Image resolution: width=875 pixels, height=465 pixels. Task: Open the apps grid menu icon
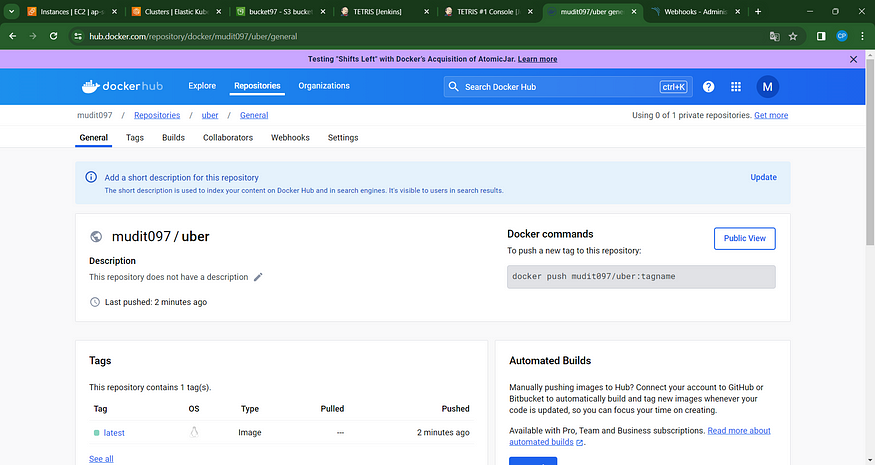[736, 87]
